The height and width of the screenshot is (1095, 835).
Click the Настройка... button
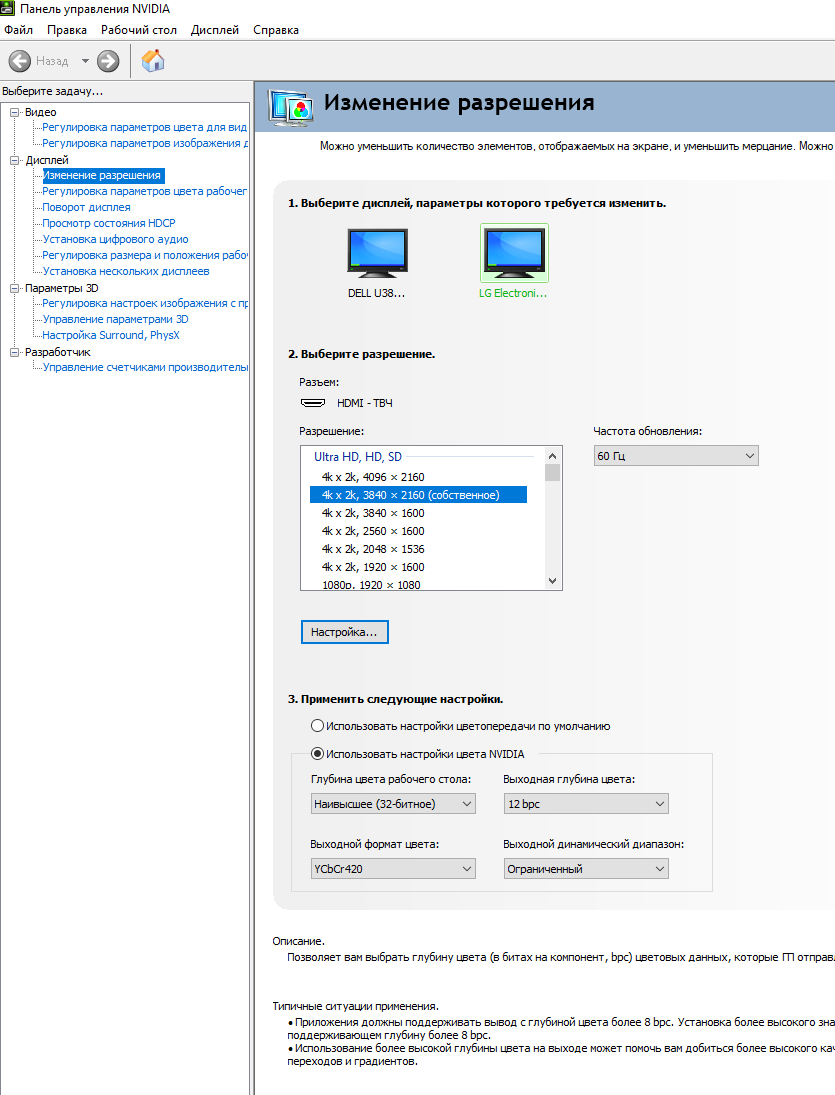point(344,632)
